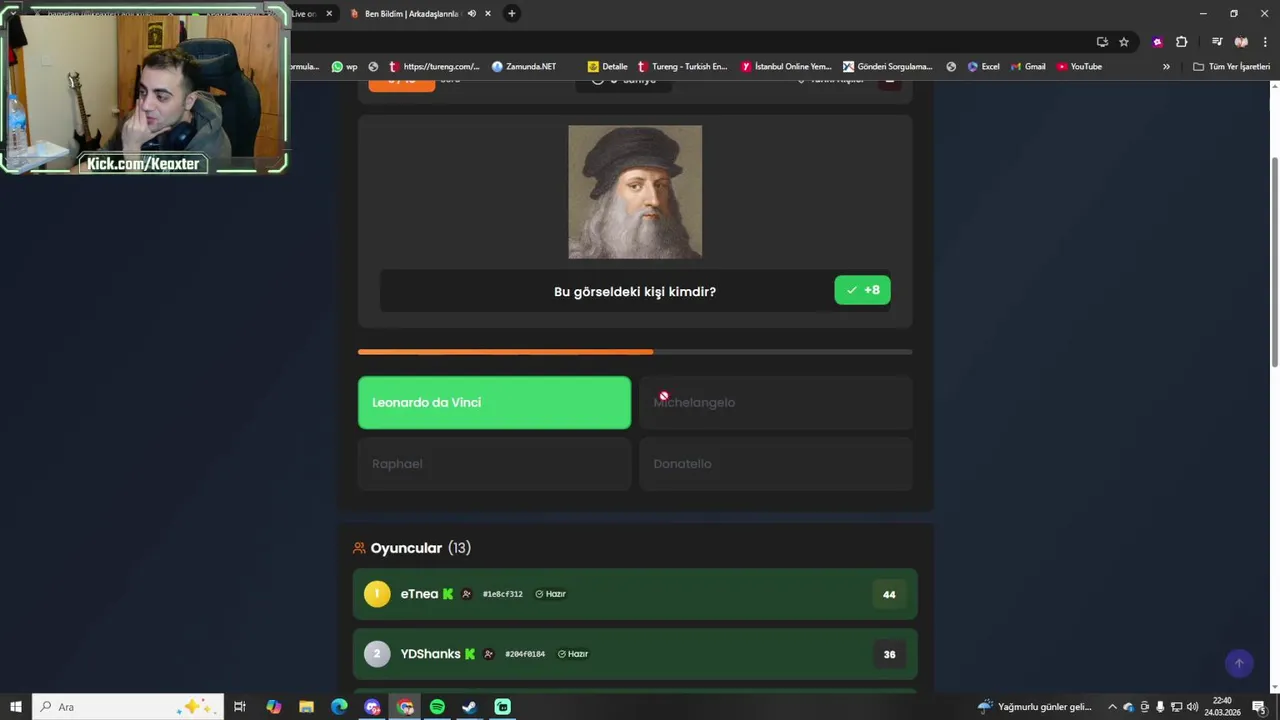The width and height of the screenshot is (1280, 720).
Task: Open the Detalle bookmark
Action: point(608,66)
